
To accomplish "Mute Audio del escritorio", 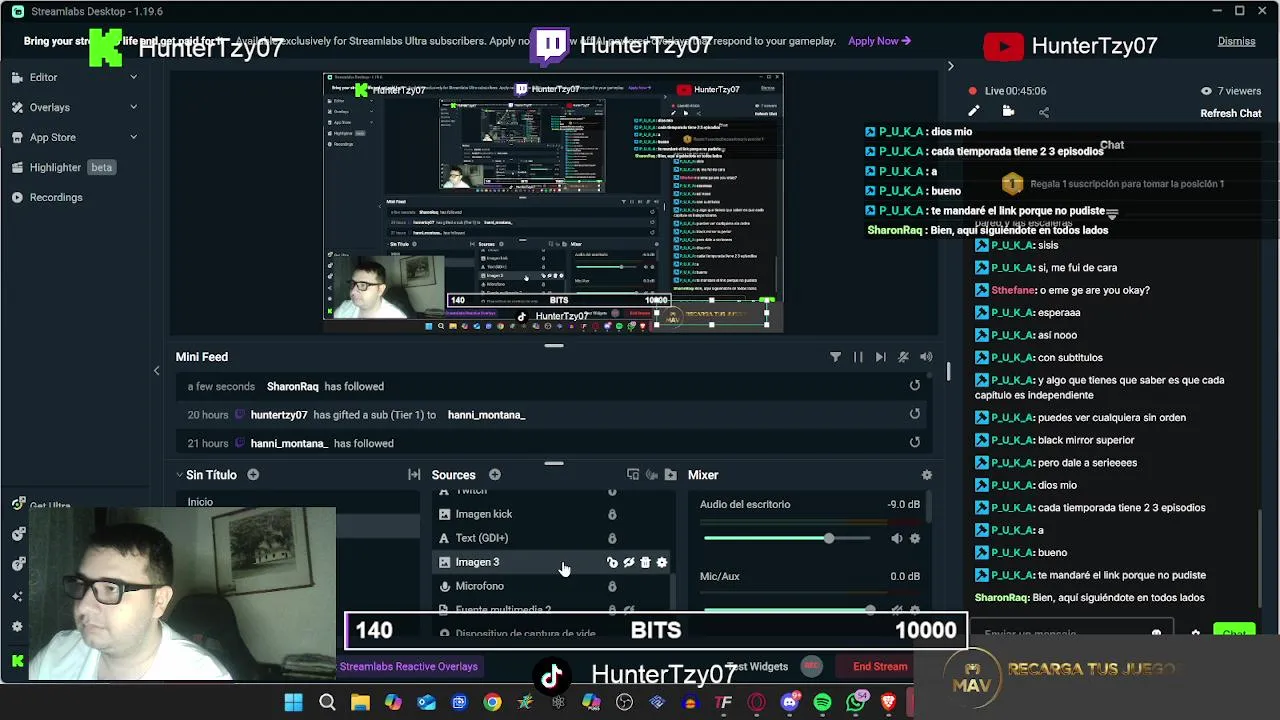I will [x=896, y=538].
